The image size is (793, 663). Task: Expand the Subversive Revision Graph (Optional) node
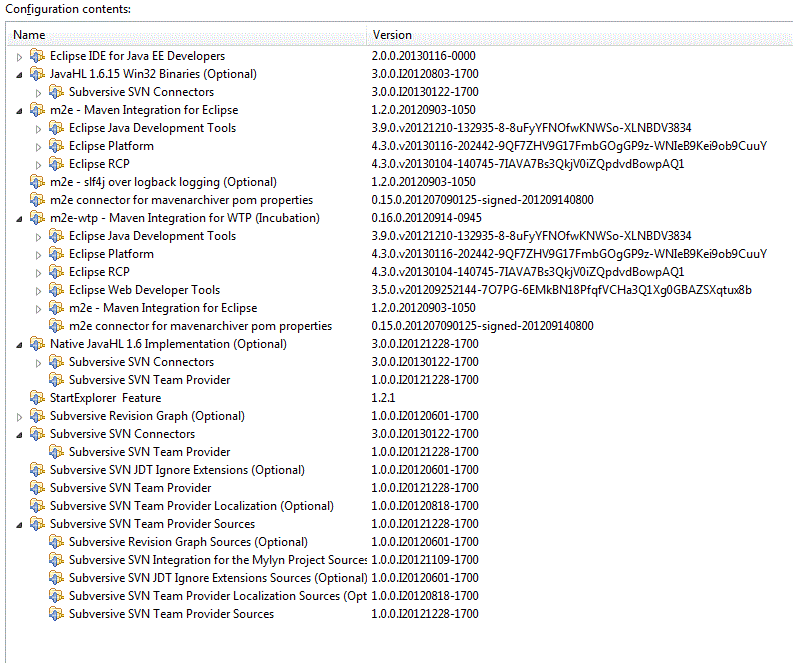click(x=19, y=417)
